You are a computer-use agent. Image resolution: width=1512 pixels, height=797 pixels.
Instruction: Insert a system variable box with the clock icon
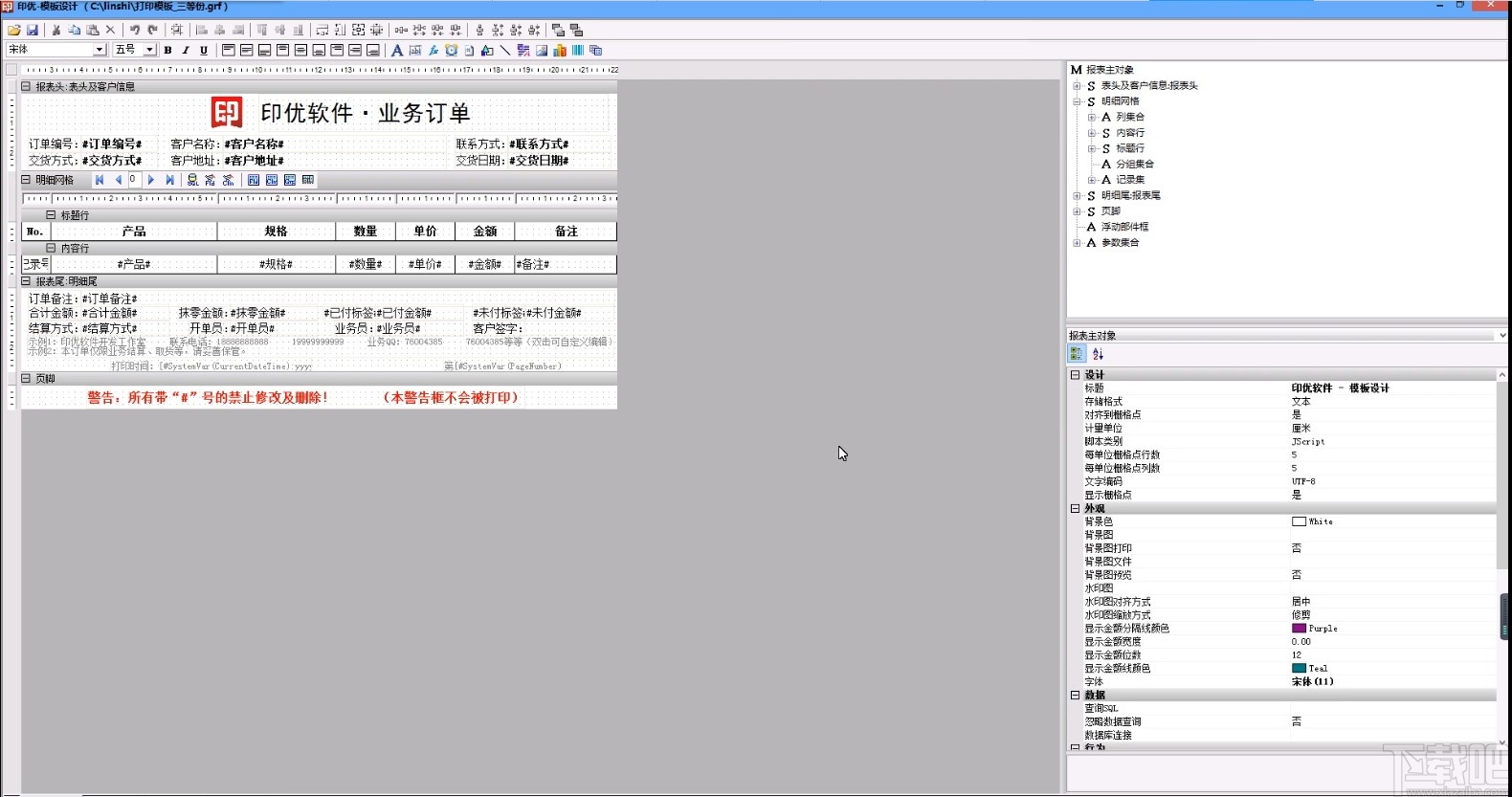452,50
